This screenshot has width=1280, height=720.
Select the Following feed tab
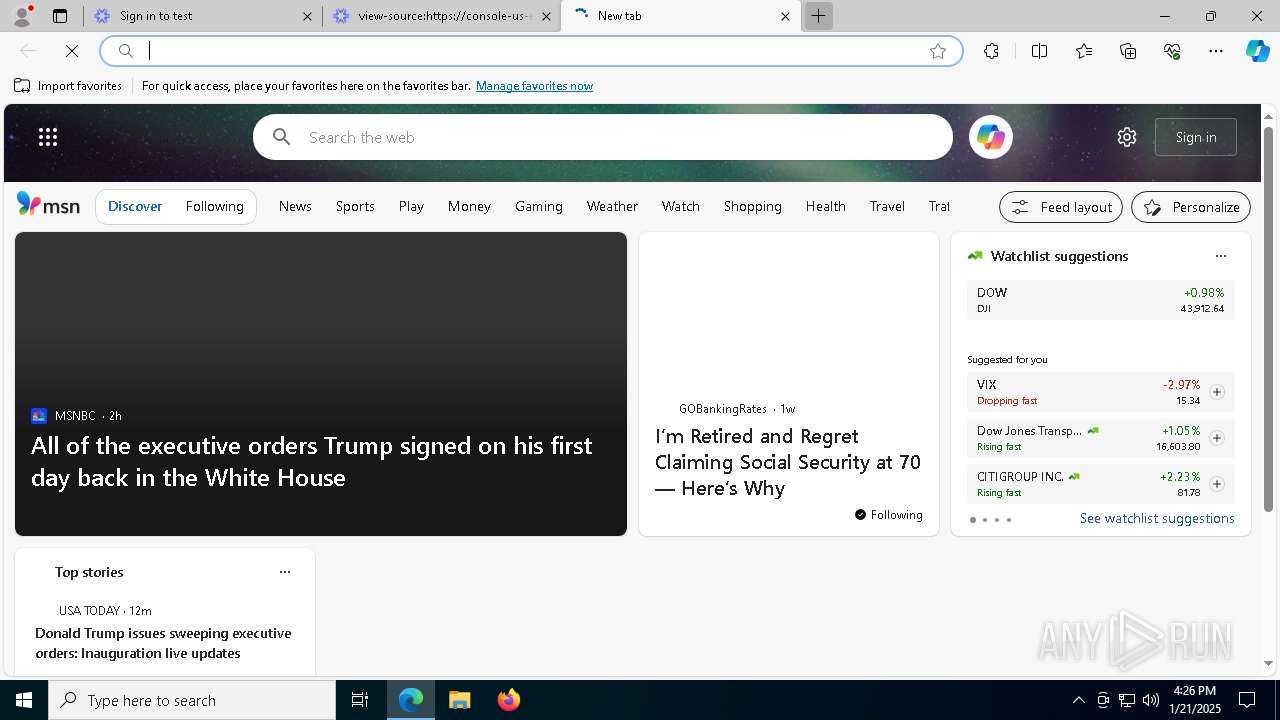point(214,206)
